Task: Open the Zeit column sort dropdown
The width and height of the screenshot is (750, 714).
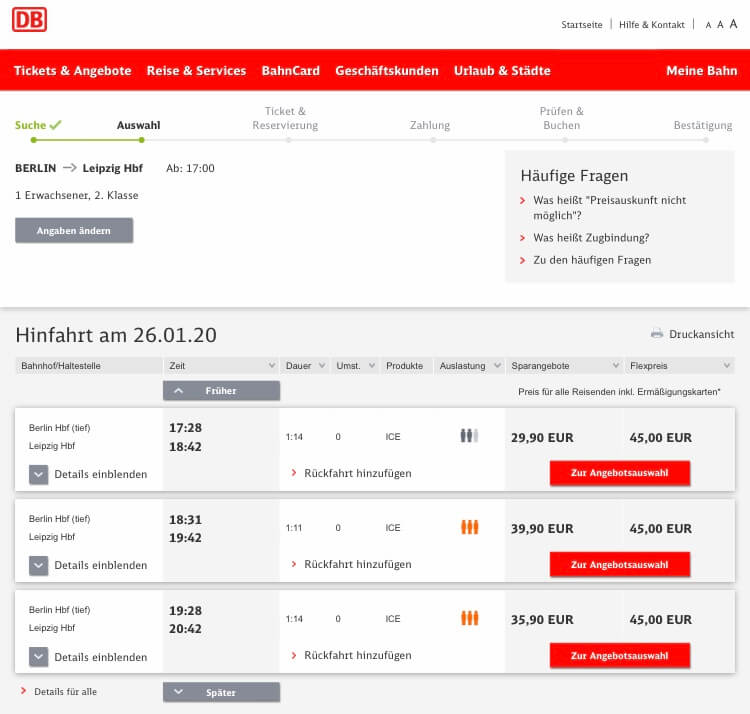Action: (x=271, y=366)
